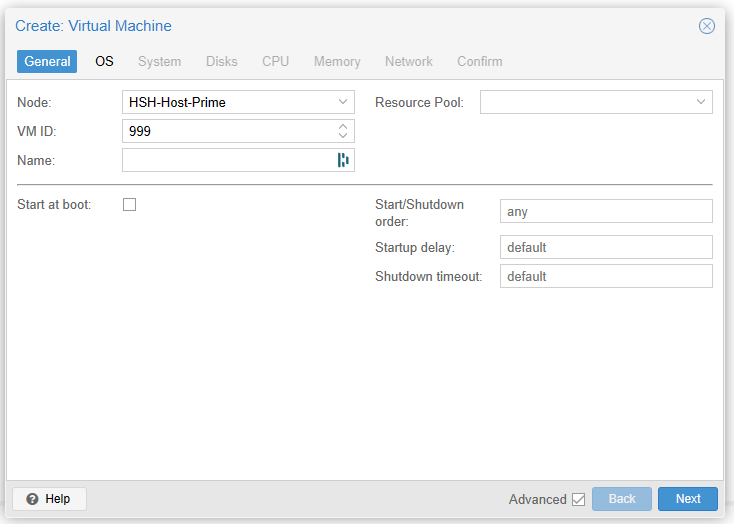Click the Node field showing HSH-Host-Prime
The image size is (734, 524).
(228, 102)
